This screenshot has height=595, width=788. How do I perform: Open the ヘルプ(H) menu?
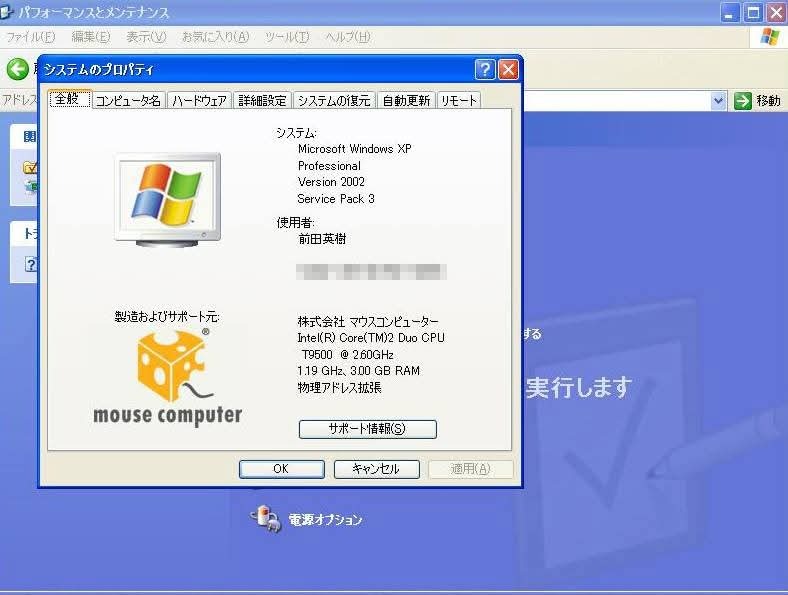click(x=347, y=37)
